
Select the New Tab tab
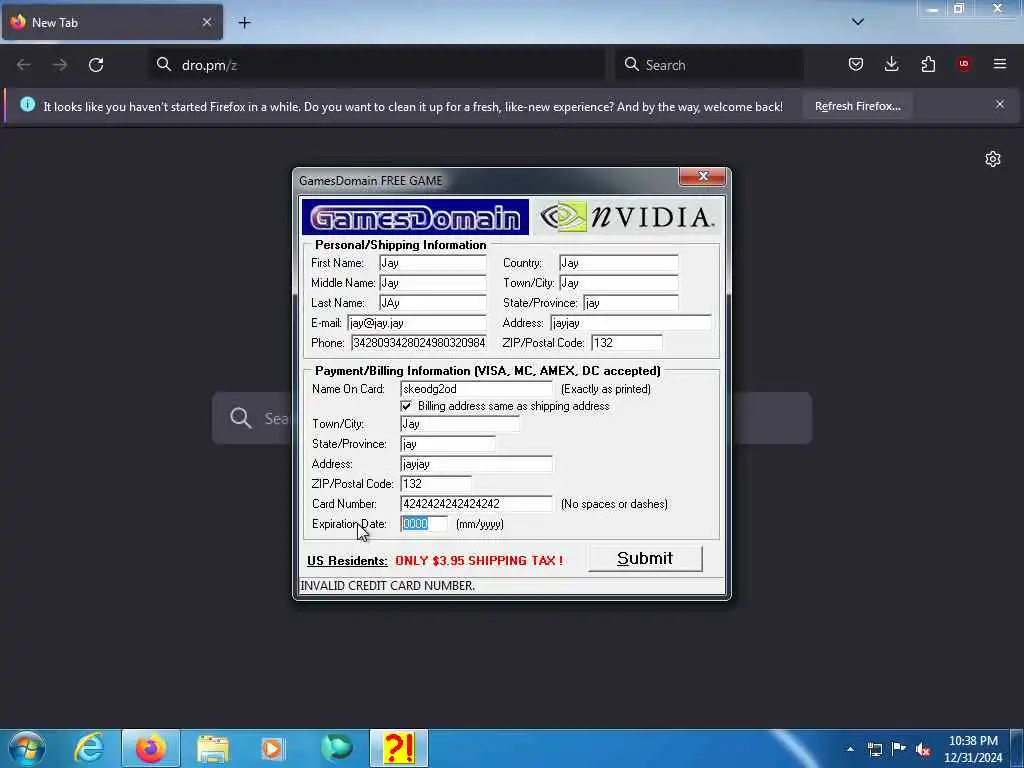pos(112,22)
